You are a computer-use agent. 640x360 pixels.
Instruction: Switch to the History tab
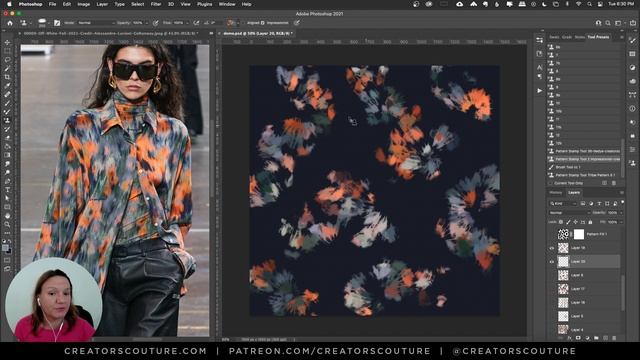pos(556,193)
